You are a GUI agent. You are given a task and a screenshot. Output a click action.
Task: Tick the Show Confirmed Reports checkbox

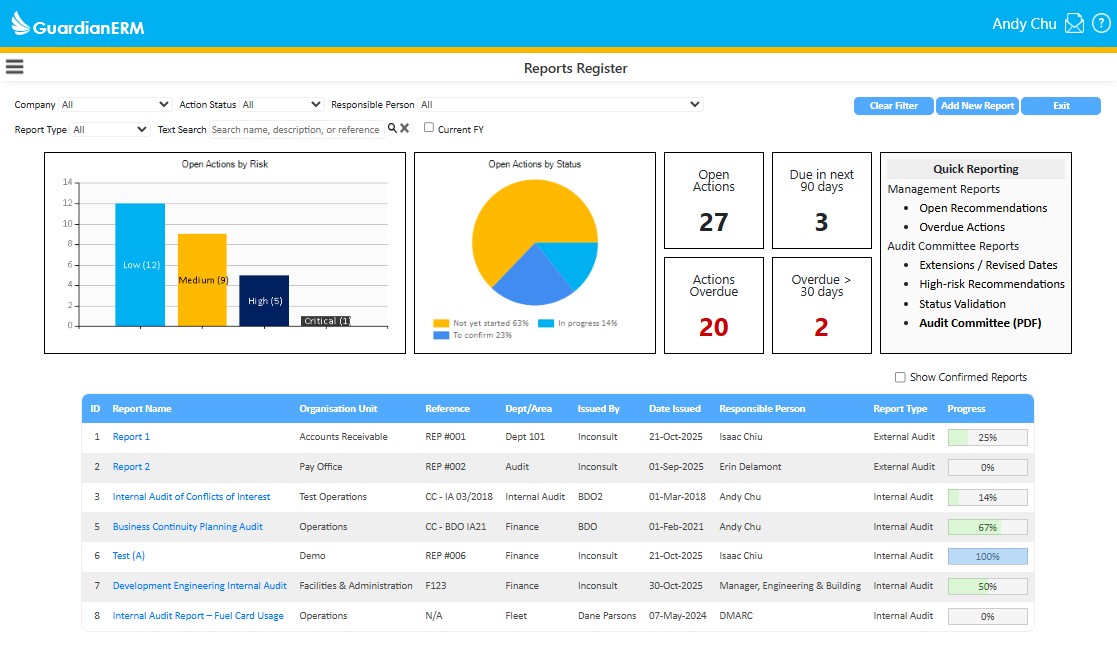tap(900, 377)
